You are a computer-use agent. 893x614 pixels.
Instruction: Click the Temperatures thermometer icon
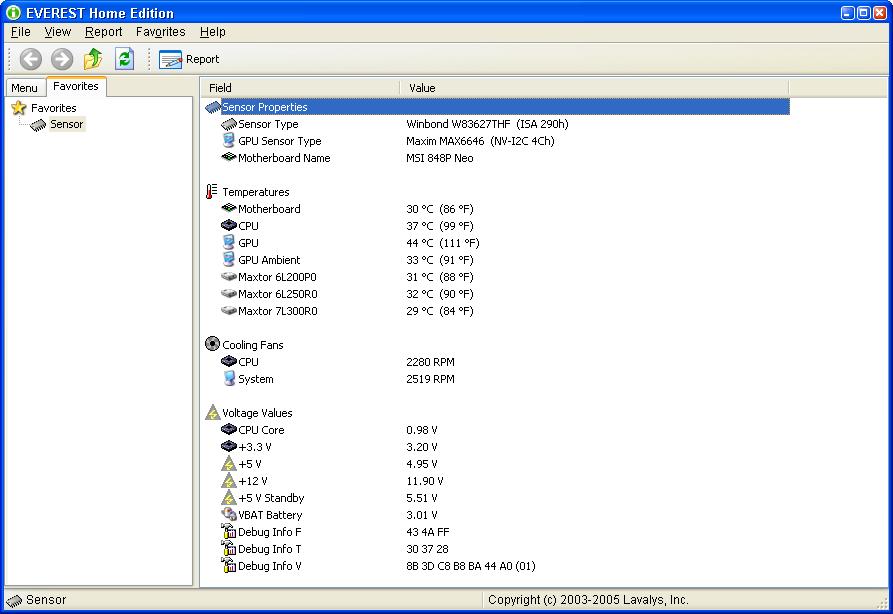point(211,191)
